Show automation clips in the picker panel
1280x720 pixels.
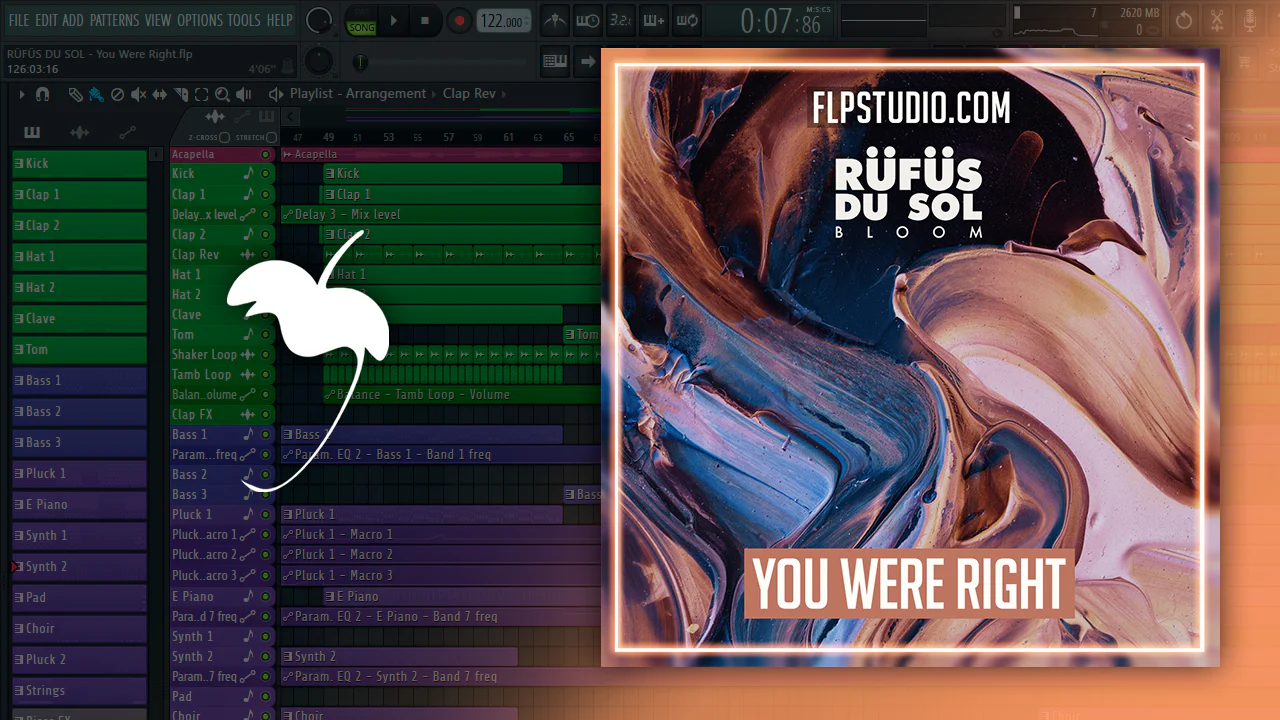coord(128,133)
